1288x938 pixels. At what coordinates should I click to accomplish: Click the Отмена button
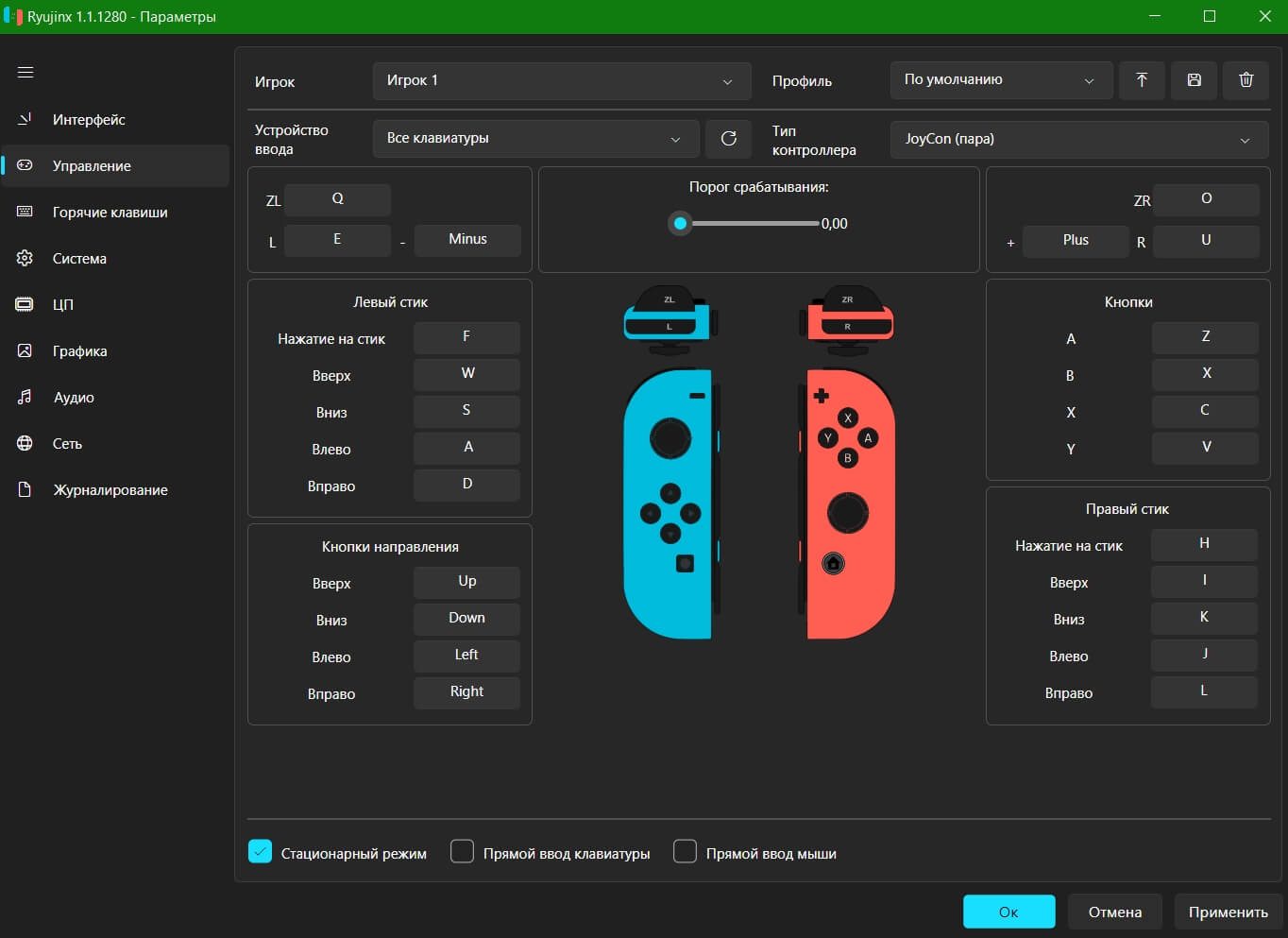coord(1114,912)
